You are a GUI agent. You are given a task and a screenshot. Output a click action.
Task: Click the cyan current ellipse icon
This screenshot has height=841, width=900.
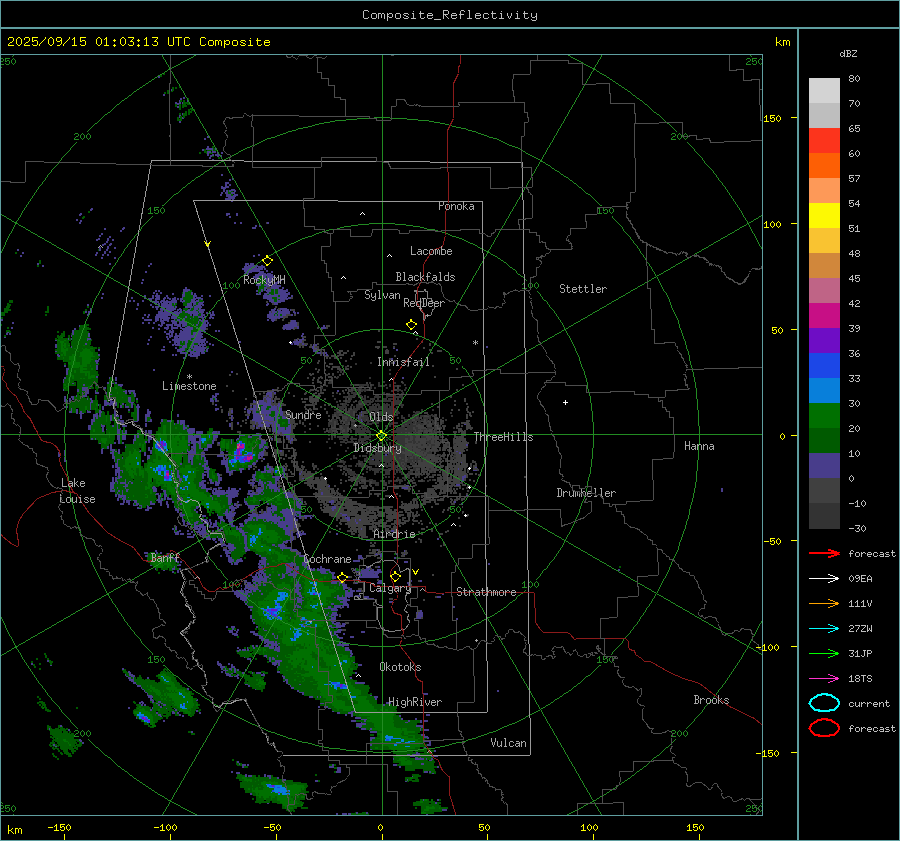pos(824,703)
